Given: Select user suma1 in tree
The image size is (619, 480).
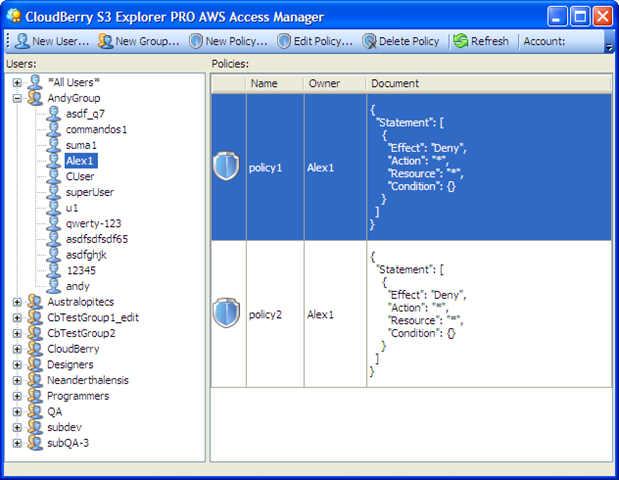Looking at the screenshot, I should [x=81, y=145].
